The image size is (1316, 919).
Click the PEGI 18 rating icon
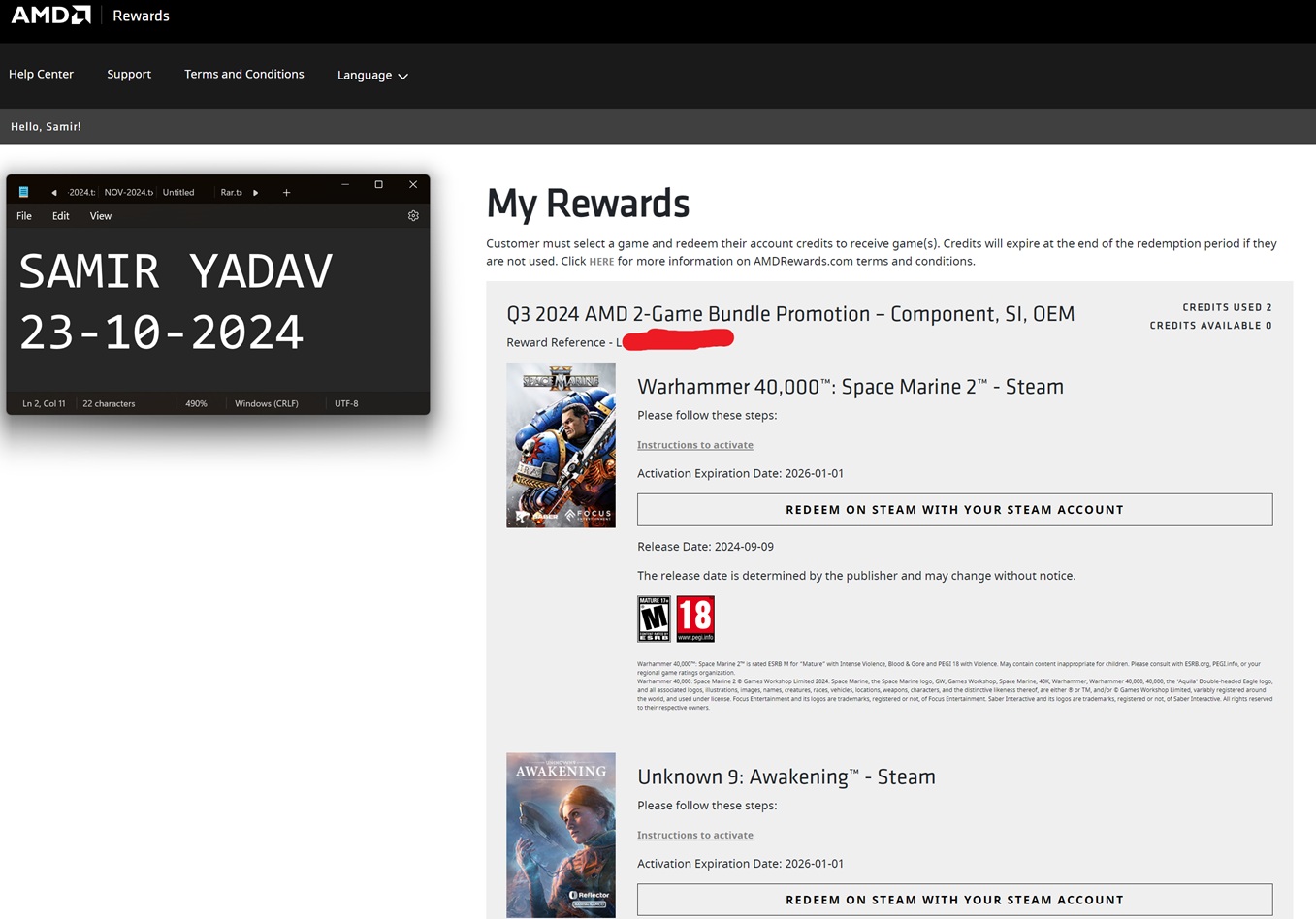(x=695, y=618)
